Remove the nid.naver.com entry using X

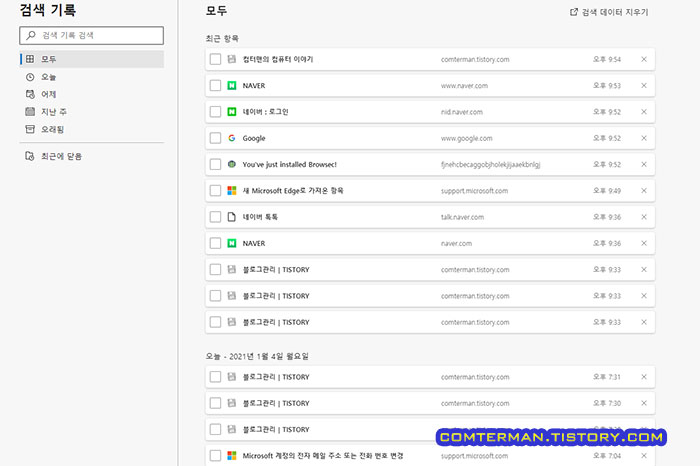coord(644,112)
